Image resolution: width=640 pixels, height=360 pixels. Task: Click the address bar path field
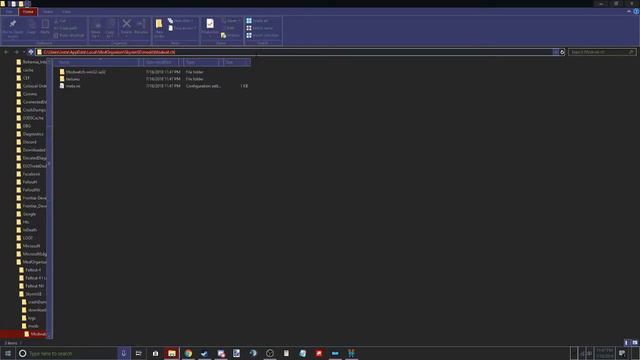pyautogui.click(x=294, y=52)
